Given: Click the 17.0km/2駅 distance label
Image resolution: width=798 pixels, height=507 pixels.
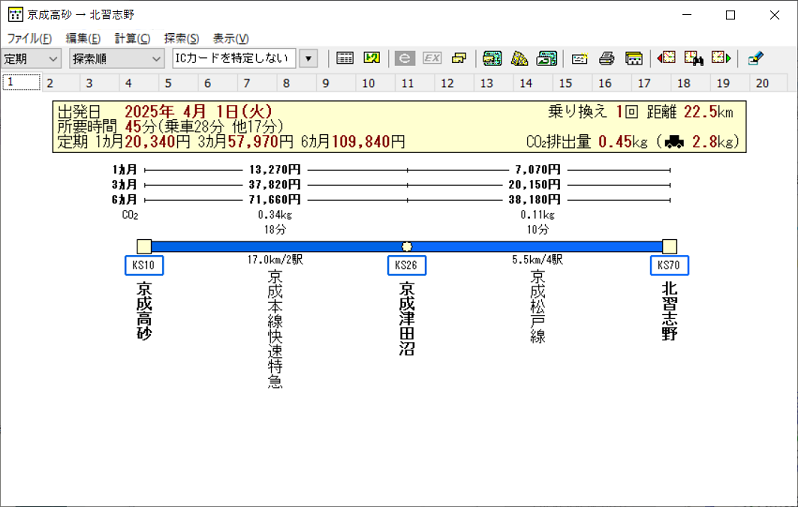Looking at the screenshot, I should [x=275, y=260].
